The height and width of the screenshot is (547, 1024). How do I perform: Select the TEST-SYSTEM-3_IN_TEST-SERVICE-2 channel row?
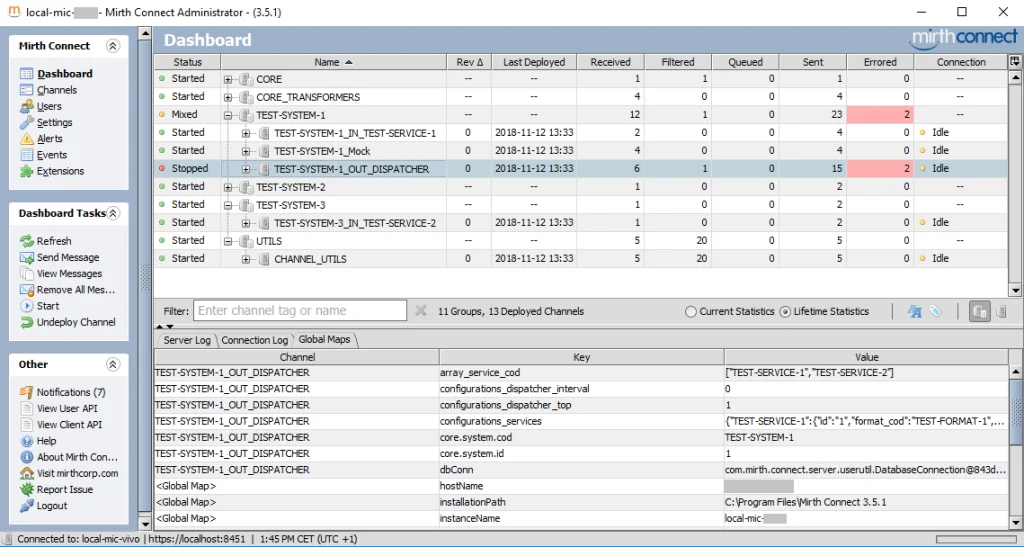pyautogui.click(x=581, y=223)
